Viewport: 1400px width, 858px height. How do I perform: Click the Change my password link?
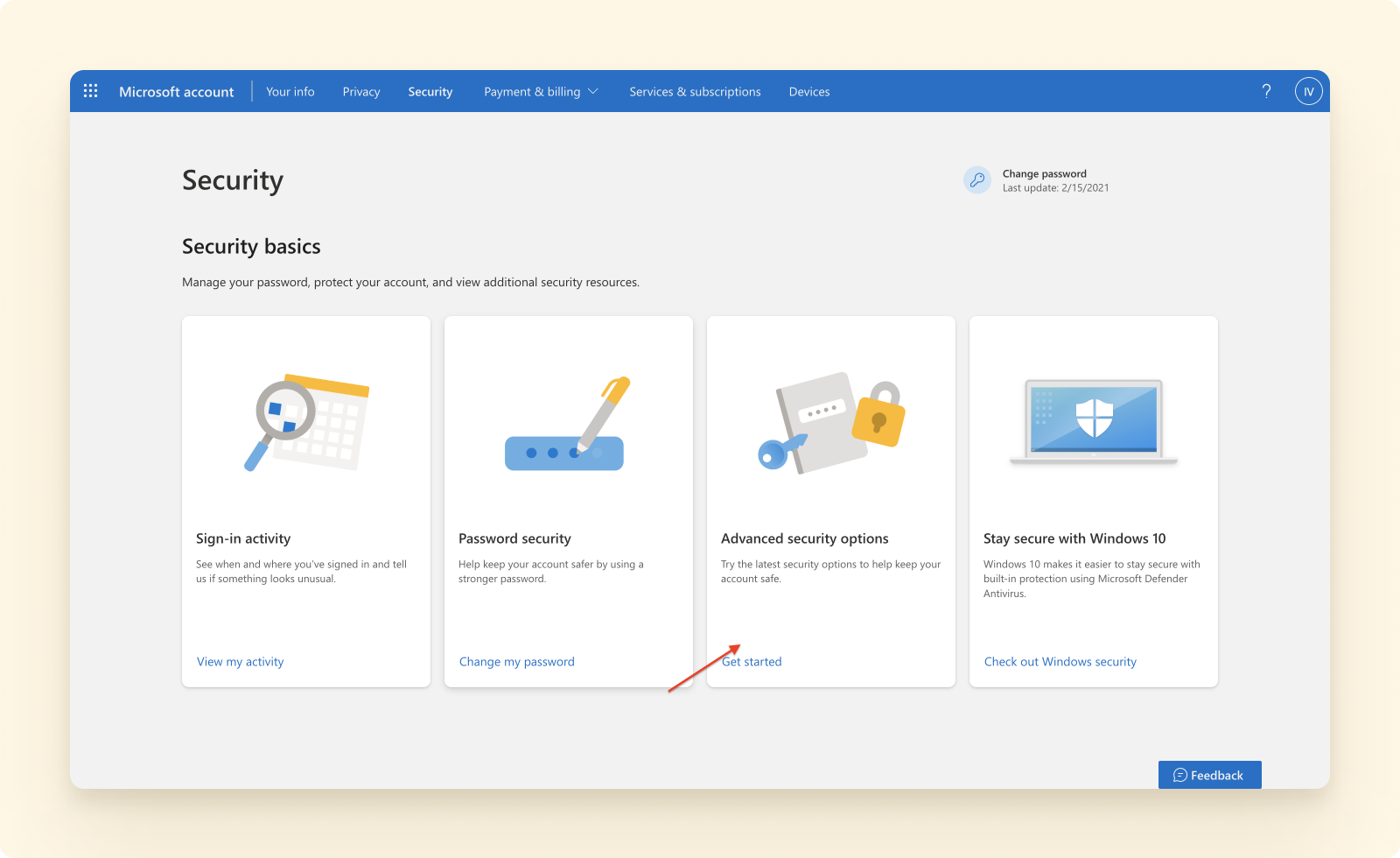(x=517, y=662)
